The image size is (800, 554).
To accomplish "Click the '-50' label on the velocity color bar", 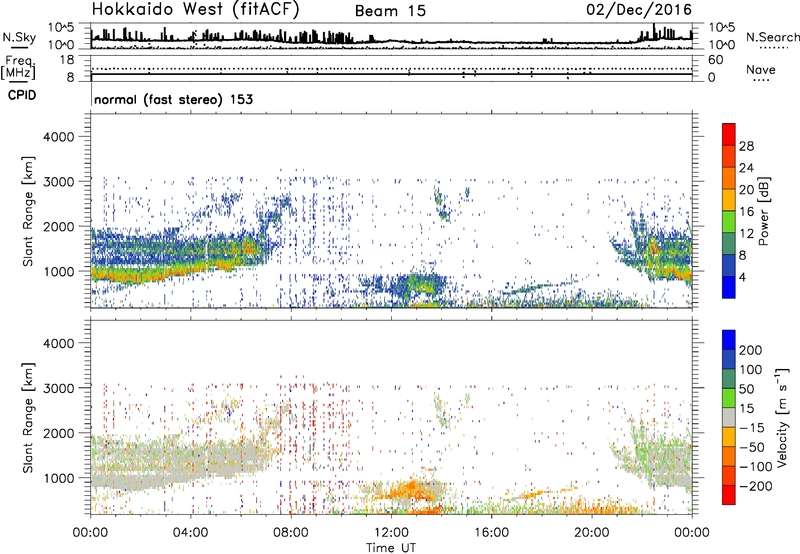I will pos(752,447).
